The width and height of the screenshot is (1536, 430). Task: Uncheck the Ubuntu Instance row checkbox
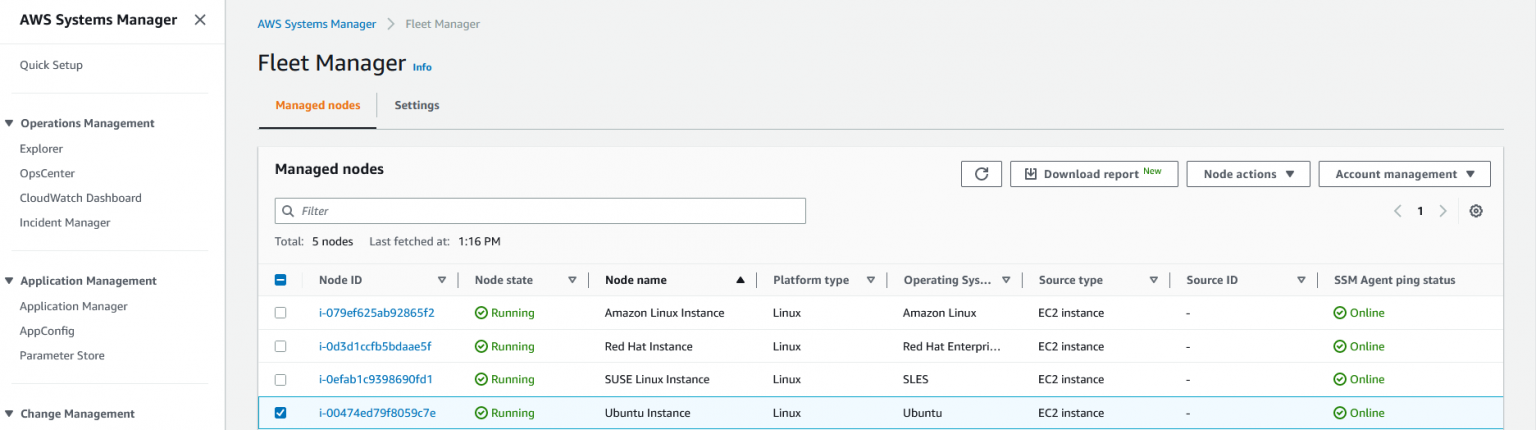click(x=280, y=413)
